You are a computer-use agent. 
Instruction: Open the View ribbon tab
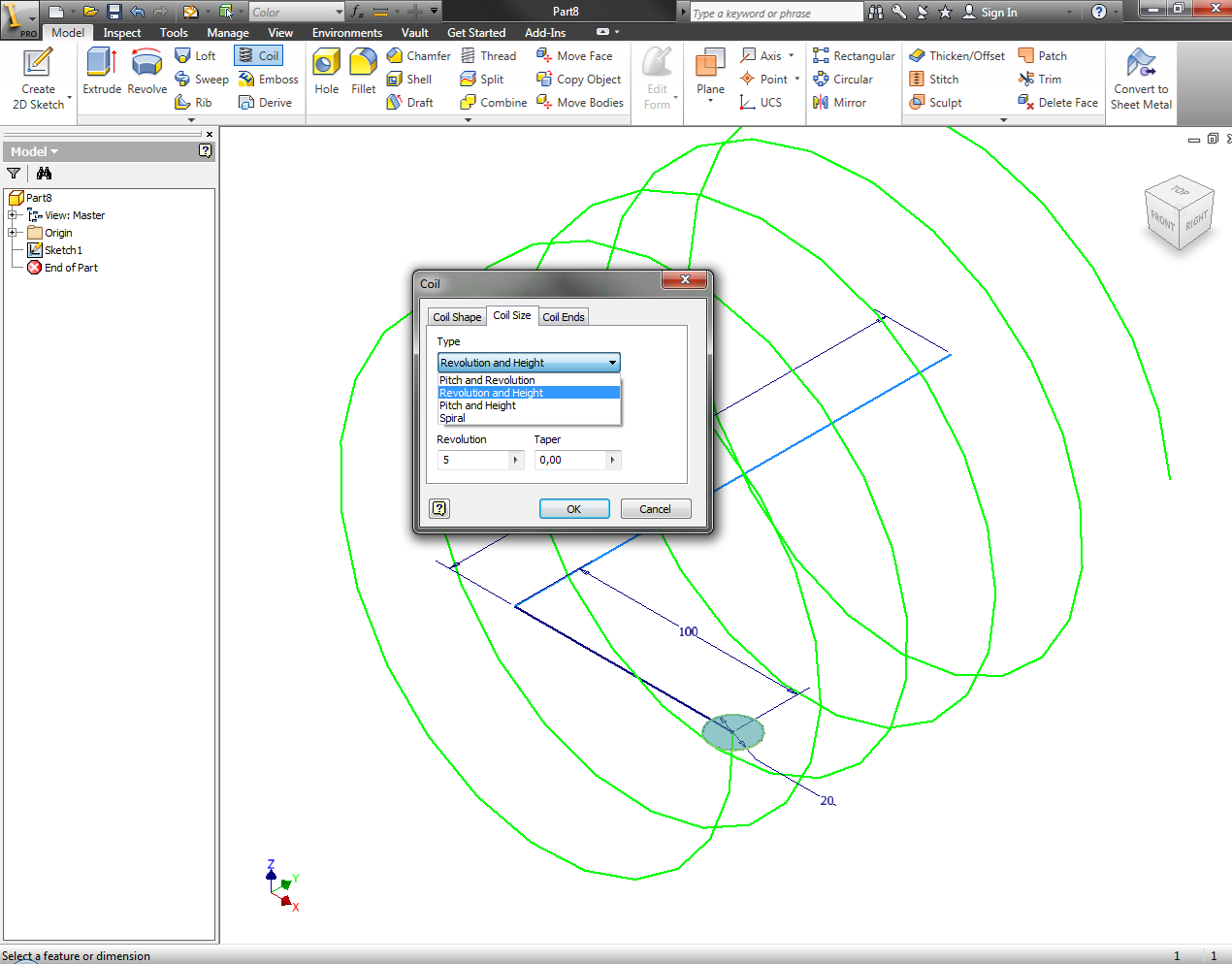click(280, 33)
